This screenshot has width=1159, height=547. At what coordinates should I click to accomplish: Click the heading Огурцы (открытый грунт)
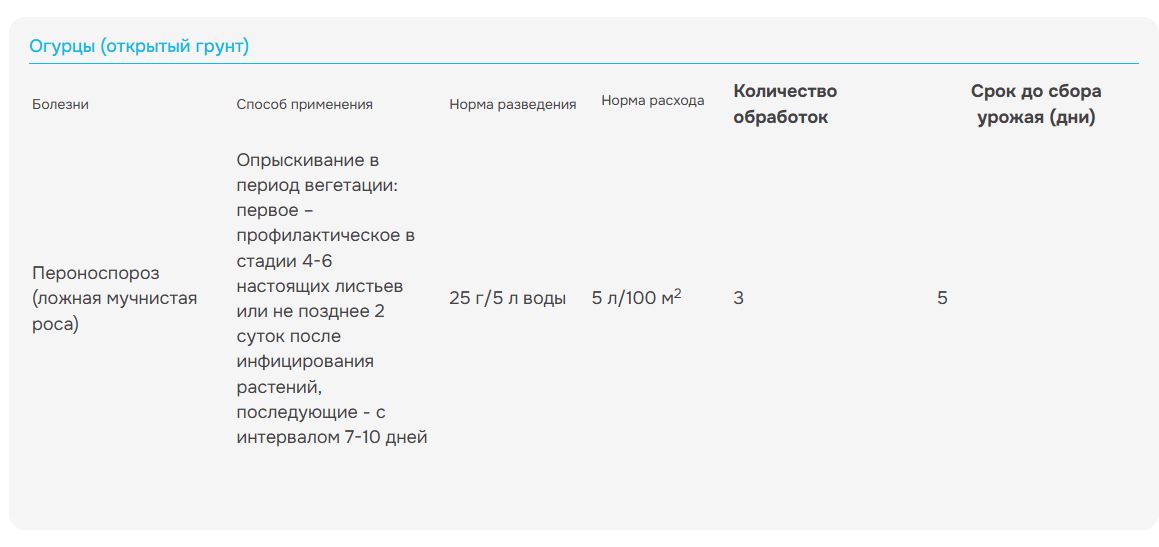pos(139,47)
